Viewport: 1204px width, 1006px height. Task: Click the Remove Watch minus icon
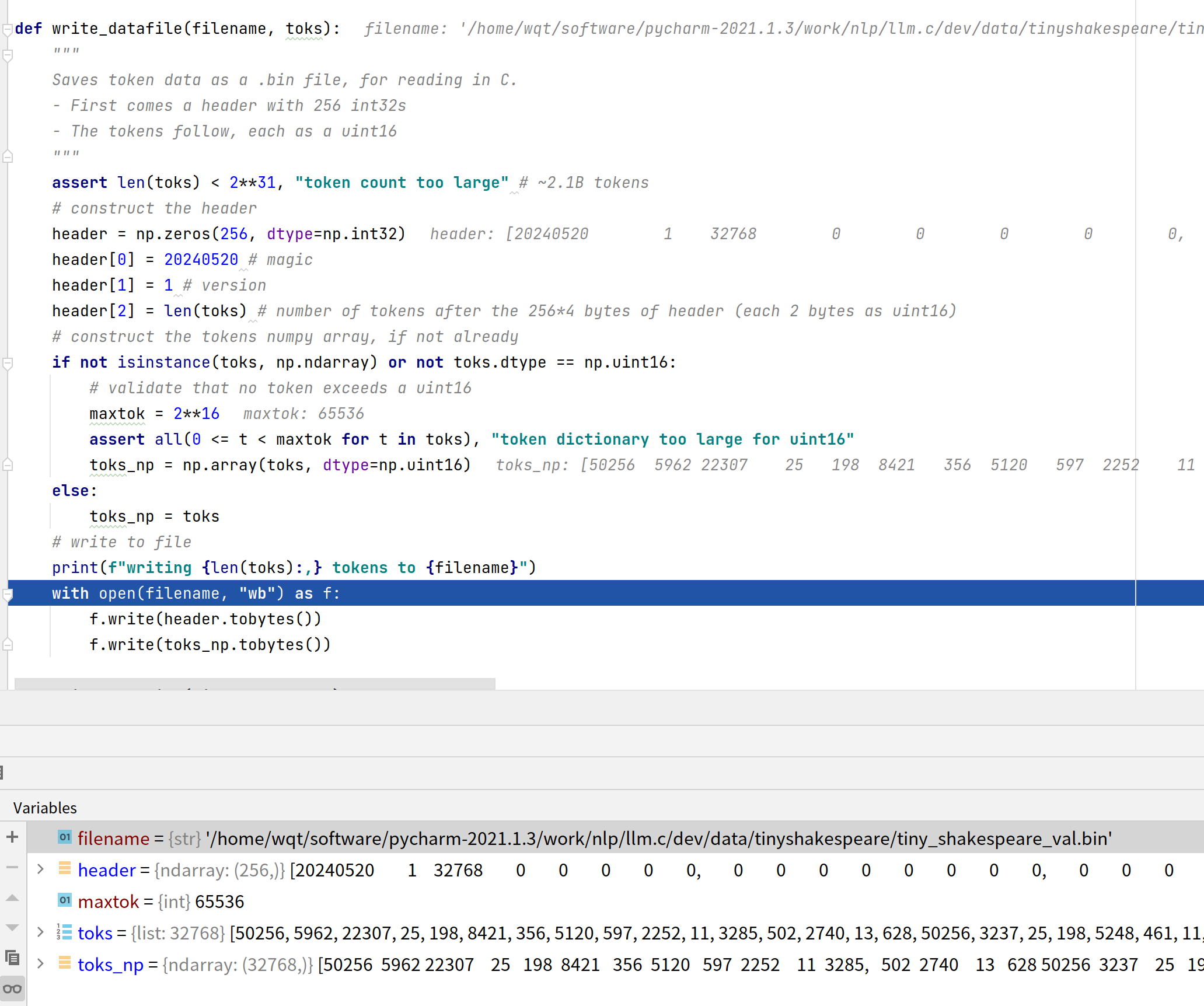point(12,868)
